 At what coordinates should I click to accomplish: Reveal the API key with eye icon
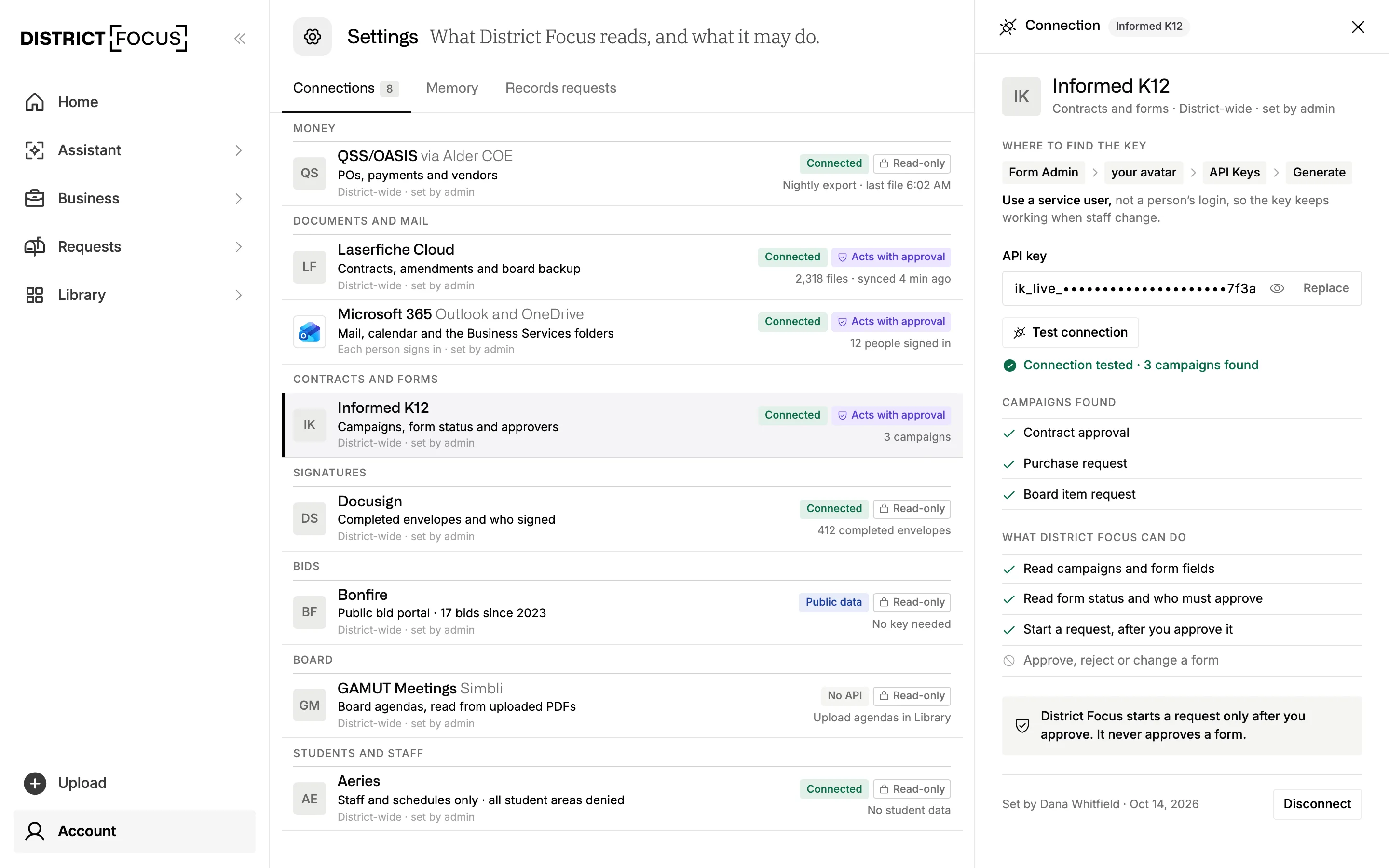pos(1277,288)
